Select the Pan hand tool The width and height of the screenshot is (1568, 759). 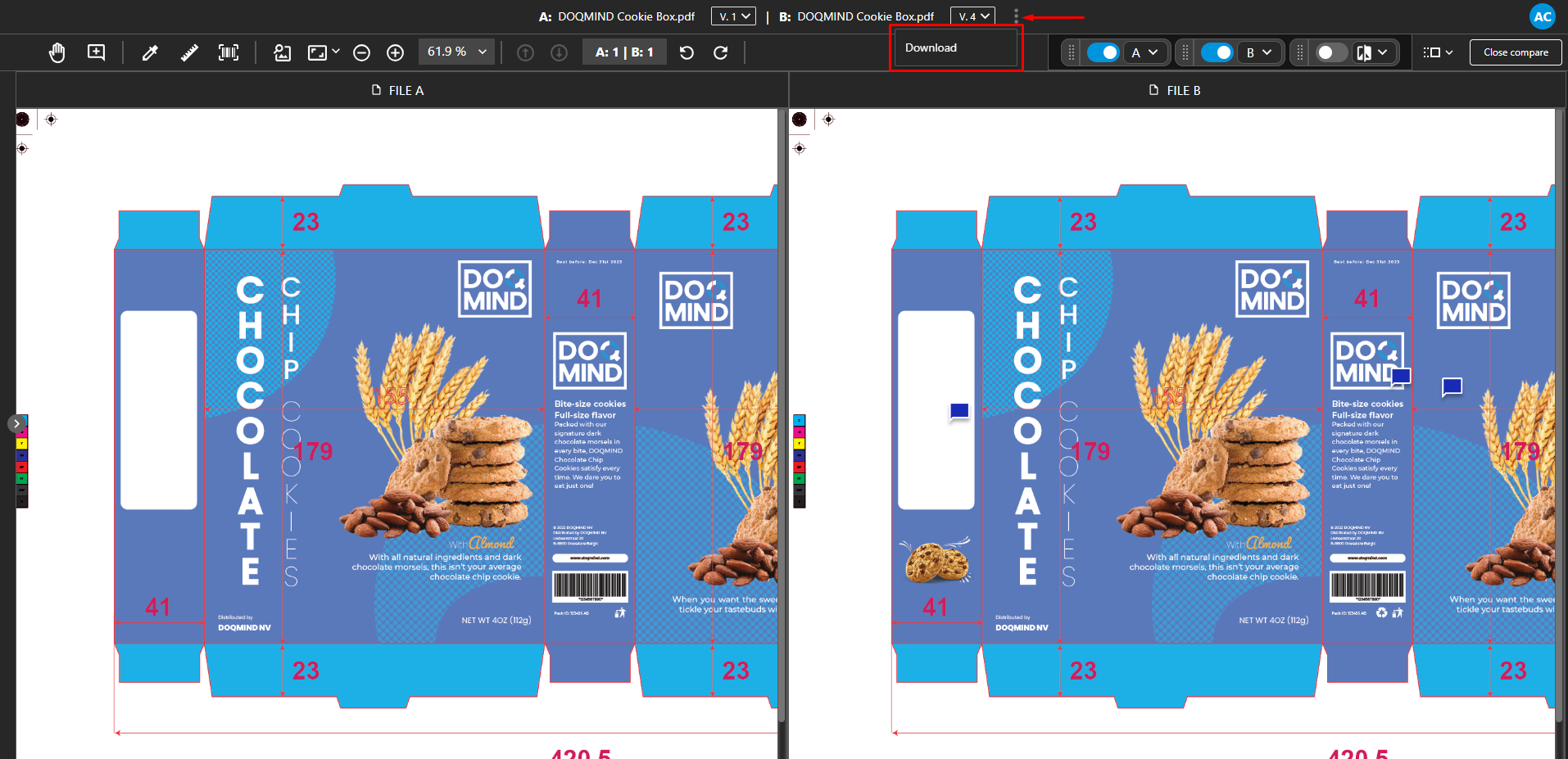pos(57,52)
